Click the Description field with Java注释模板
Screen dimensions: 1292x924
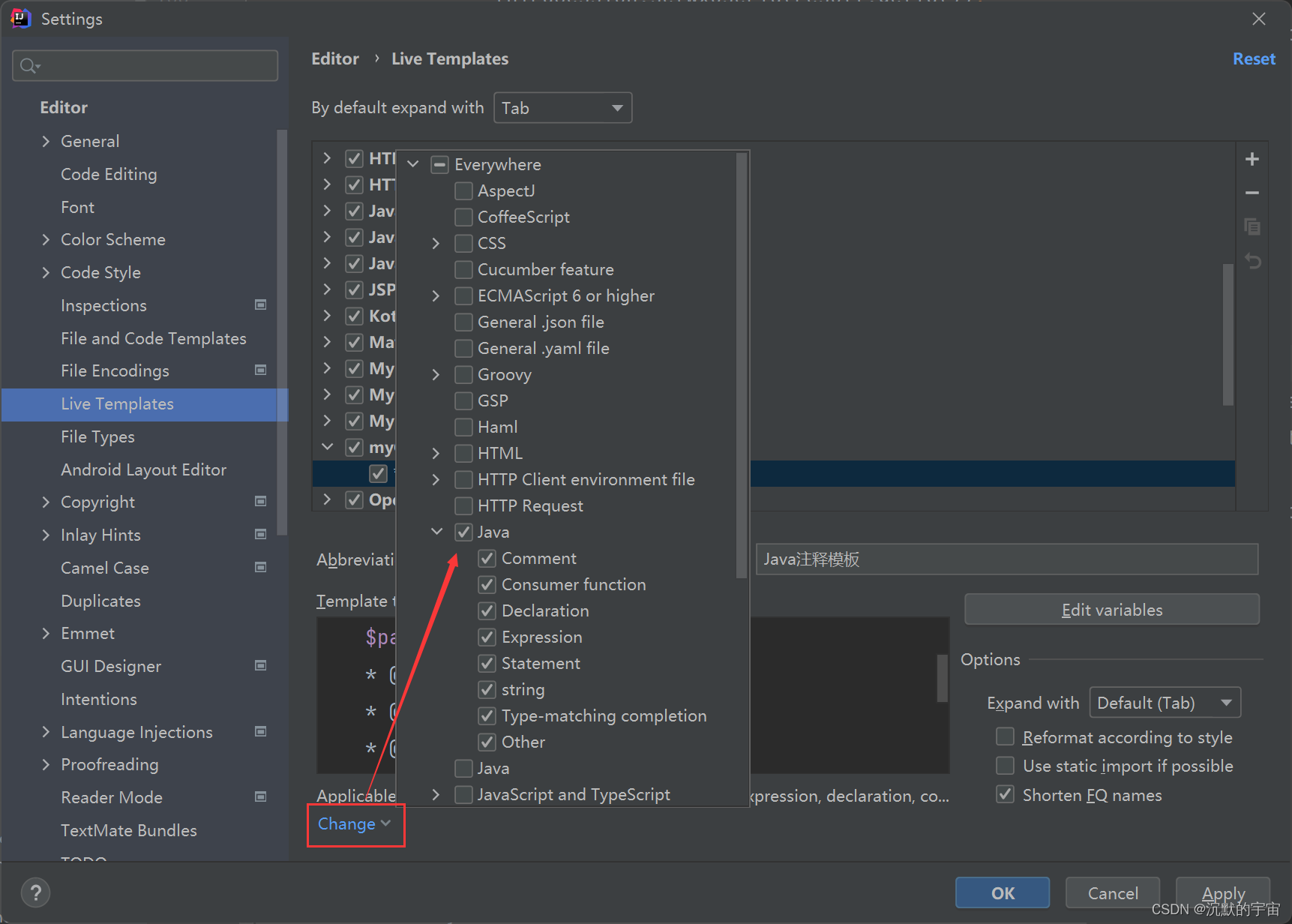pos(1006,559)
